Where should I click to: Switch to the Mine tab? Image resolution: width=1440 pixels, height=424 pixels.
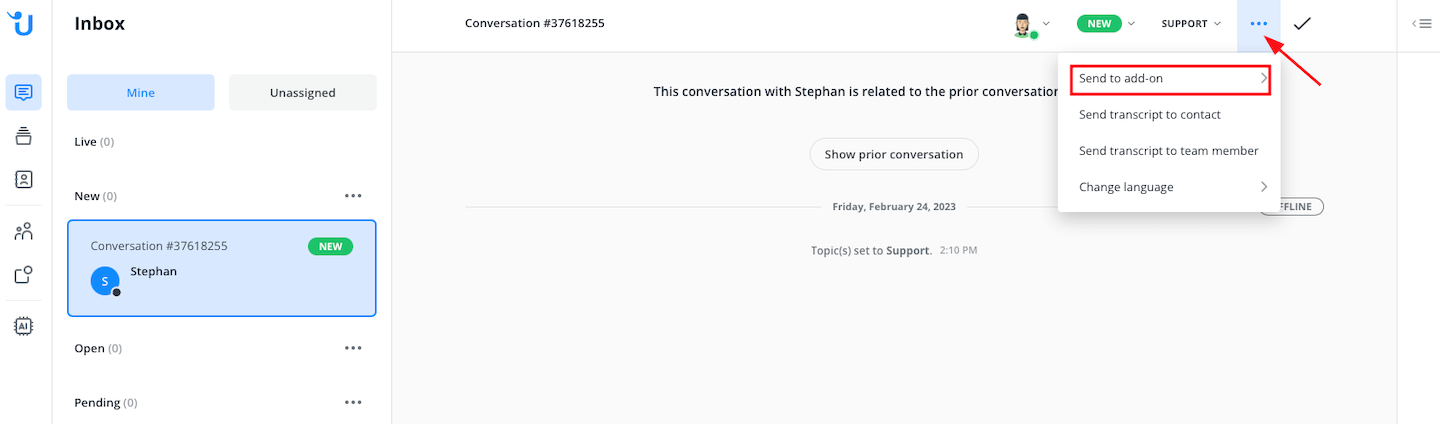tap(141, 93)
